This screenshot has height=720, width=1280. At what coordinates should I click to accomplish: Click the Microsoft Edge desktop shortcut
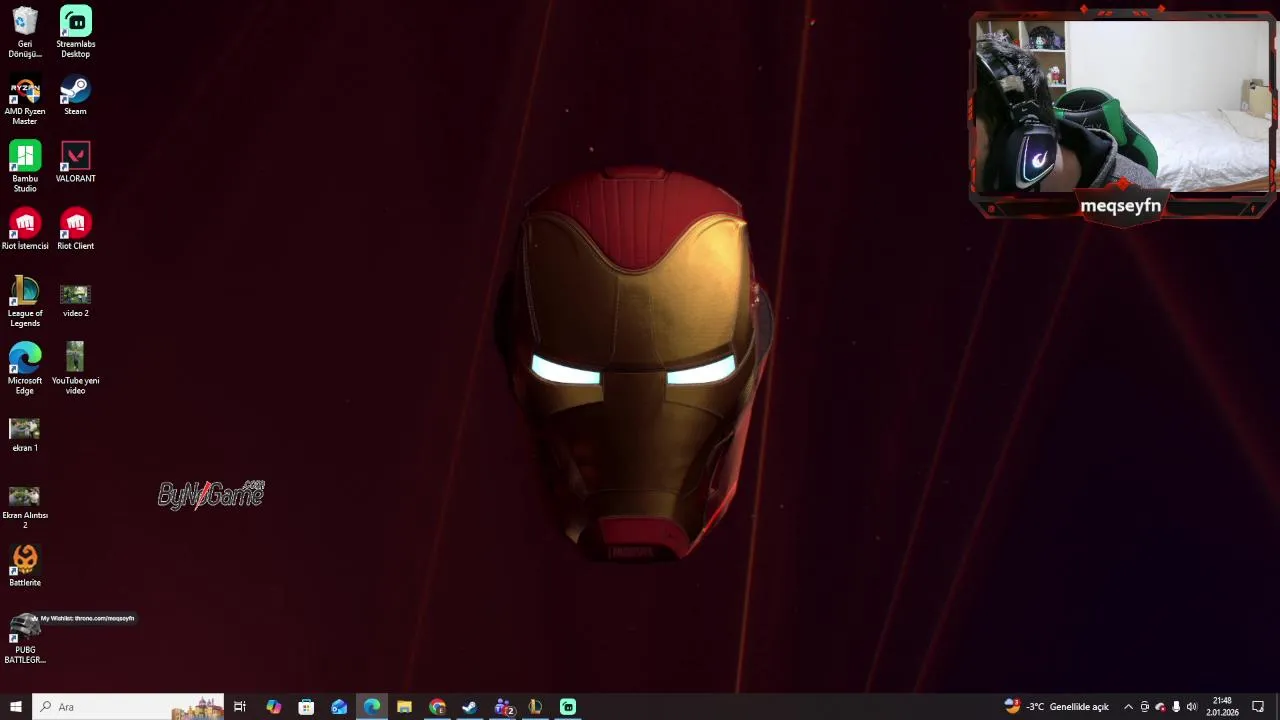pyautogui.click(x=25, y=369)
